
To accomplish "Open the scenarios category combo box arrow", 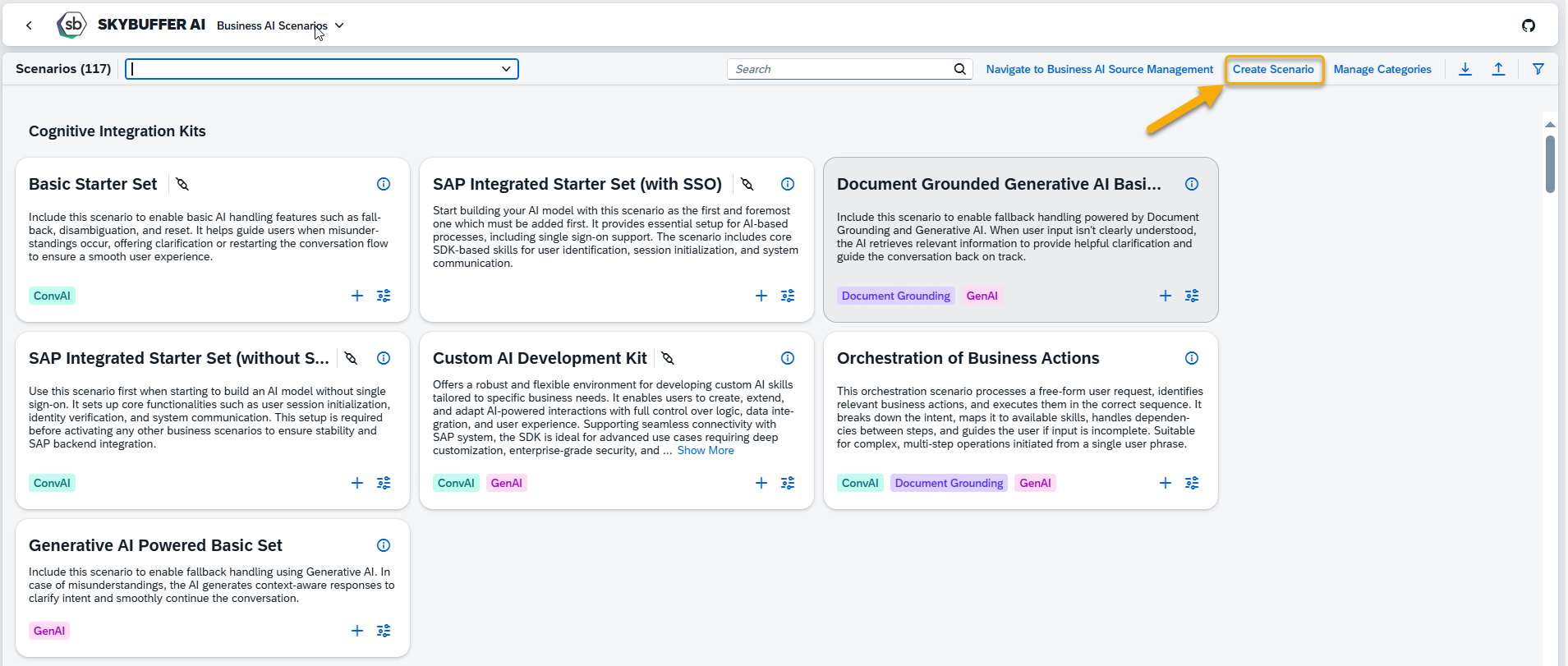I will click(x=506, y=69).
